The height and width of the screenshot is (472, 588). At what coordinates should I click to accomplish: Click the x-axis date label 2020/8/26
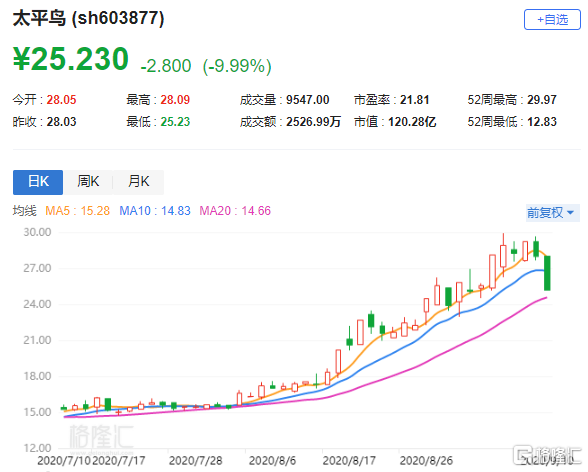pyautogui.click(x=426, y=460)
